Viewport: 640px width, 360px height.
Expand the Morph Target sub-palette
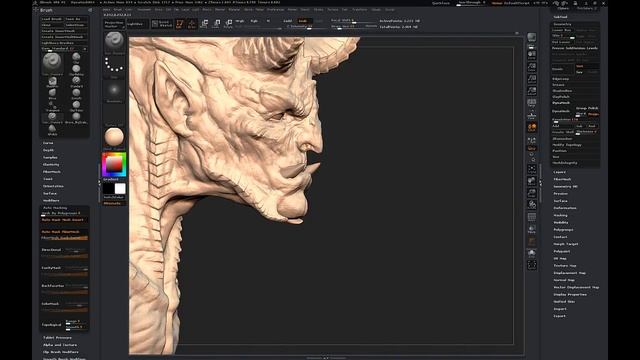point(566,244)
